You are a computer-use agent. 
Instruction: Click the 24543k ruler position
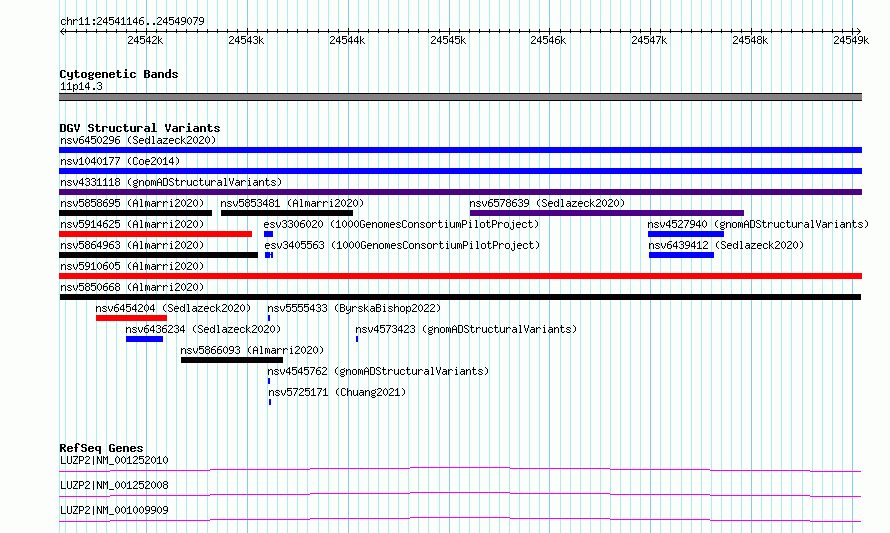[x=246, y=40]
